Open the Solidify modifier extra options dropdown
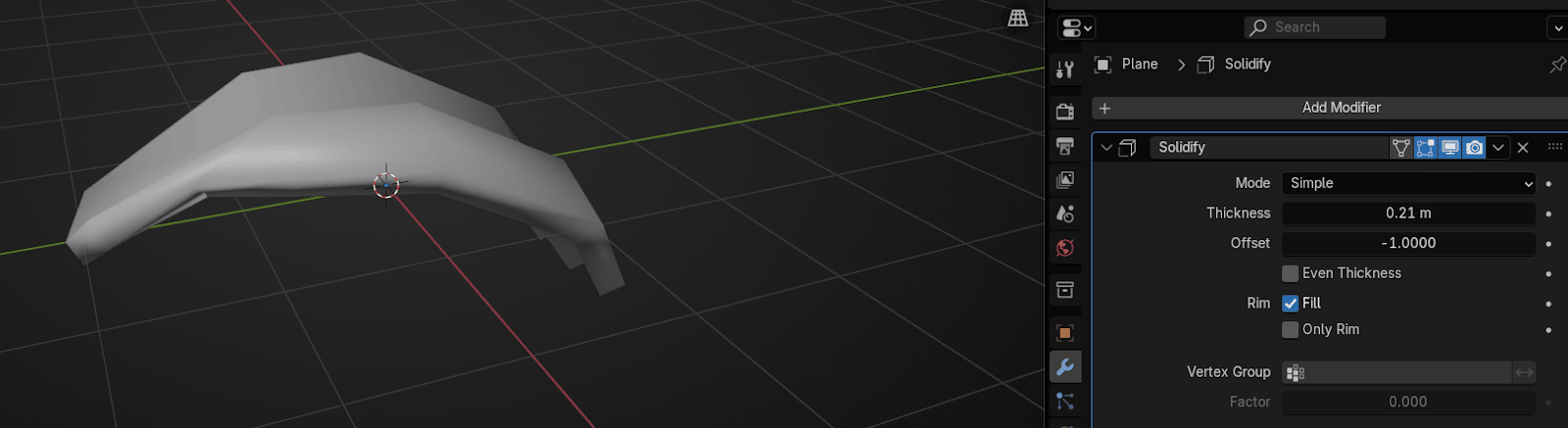 [1498, 148]
